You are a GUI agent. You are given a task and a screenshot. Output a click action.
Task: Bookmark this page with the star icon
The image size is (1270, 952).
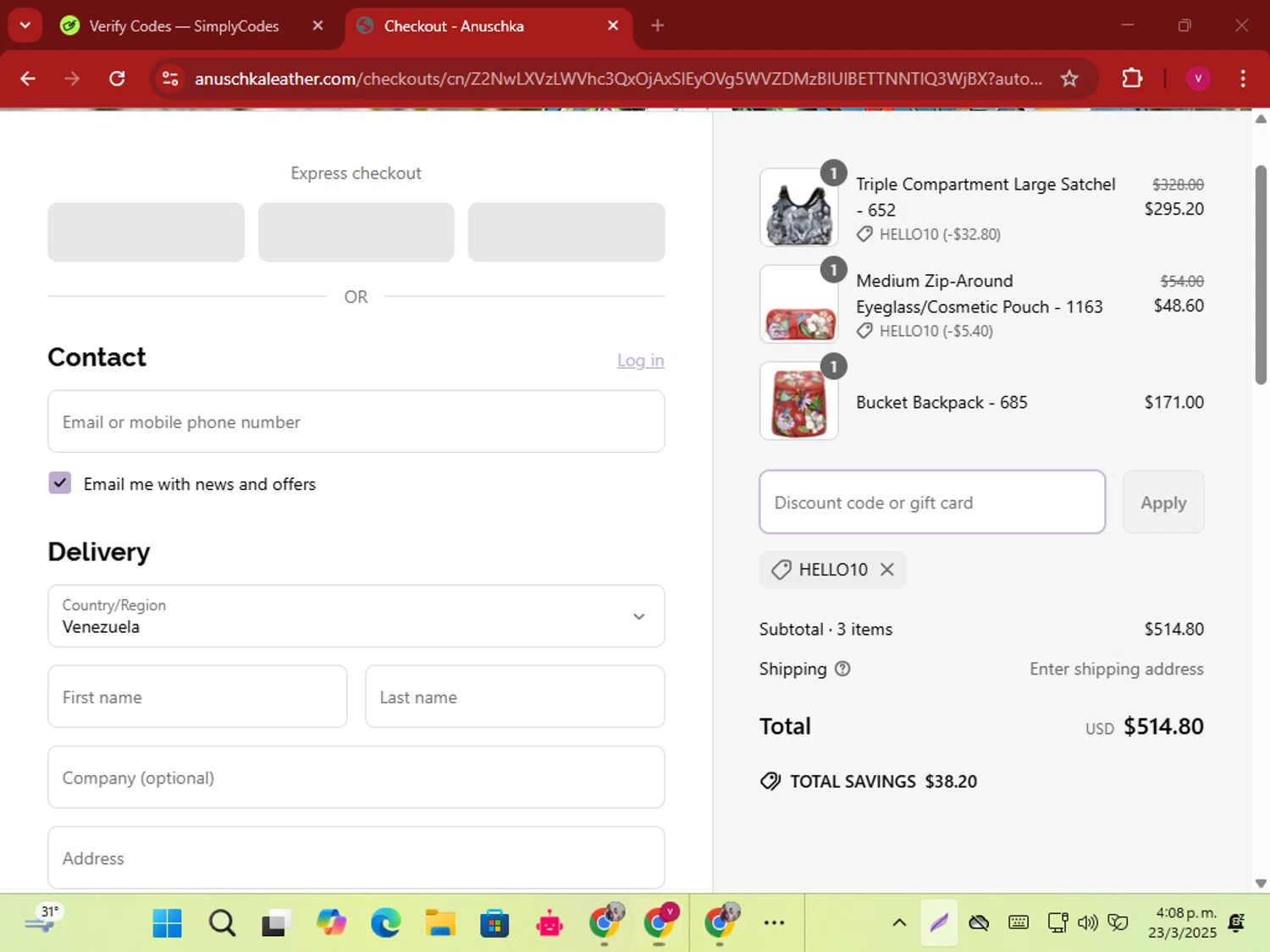pyautogui.click(x=1069, y=79)
